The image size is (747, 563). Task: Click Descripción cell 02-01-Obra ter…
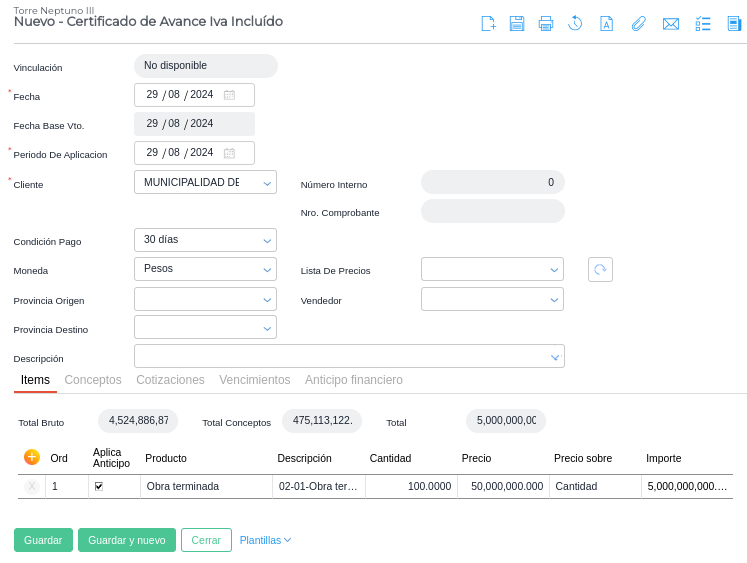(x=319, y=486)
